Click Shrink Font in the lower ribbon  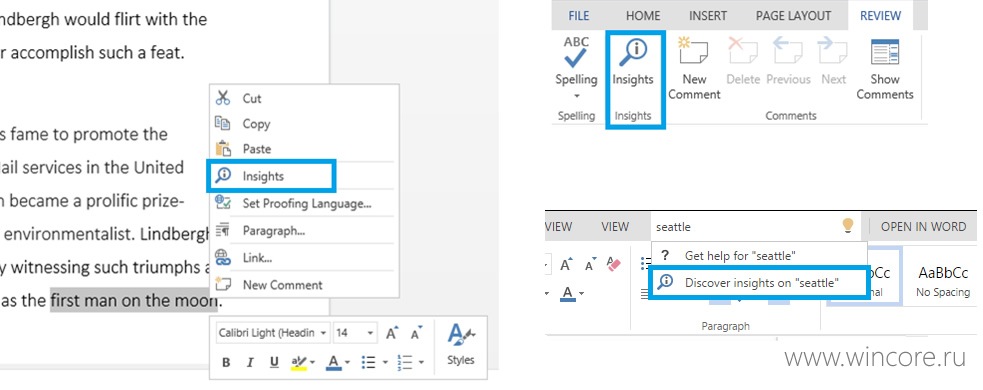click(x=590, y=265)
